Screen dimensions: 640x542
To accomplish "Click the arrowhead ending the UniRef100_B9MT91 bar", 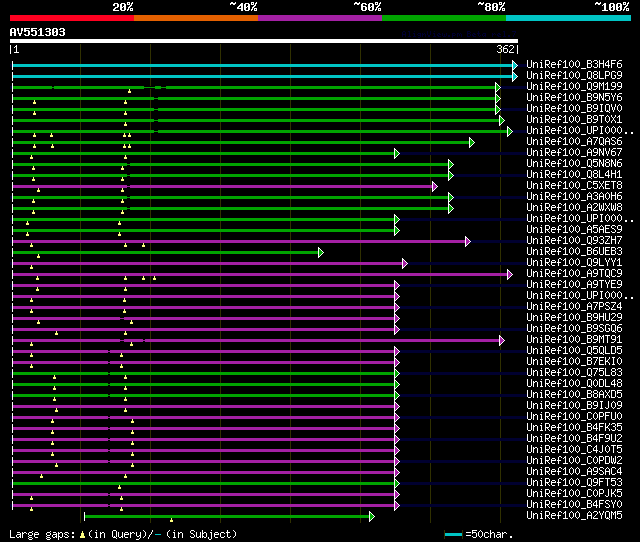I will coord(502,341).
